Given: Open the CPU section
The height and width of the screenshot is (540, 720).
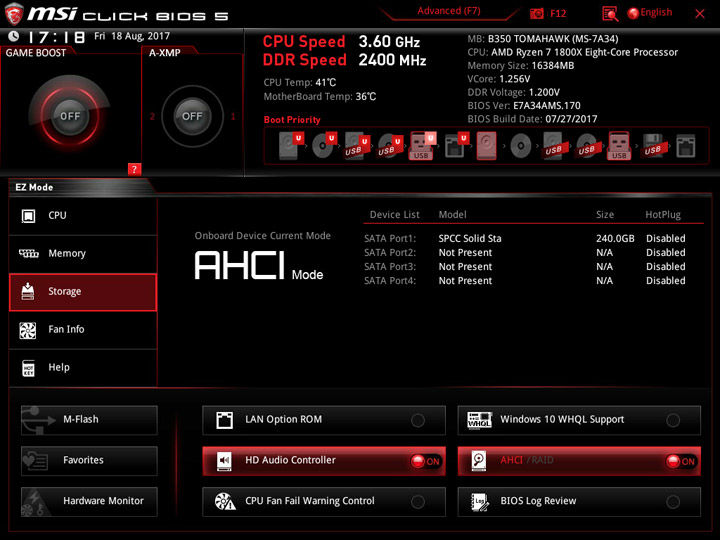Looking at the screenshot, I should coord(83,216).
